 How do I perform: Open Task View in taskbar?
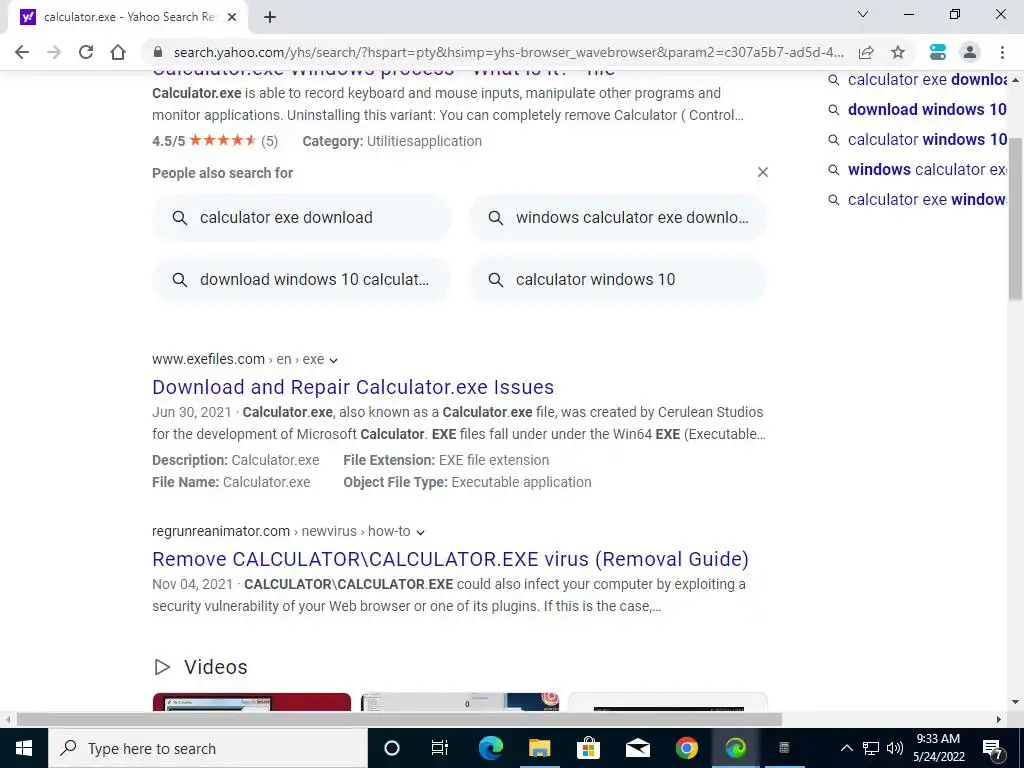pyautogui.click(x=440, y=748)
